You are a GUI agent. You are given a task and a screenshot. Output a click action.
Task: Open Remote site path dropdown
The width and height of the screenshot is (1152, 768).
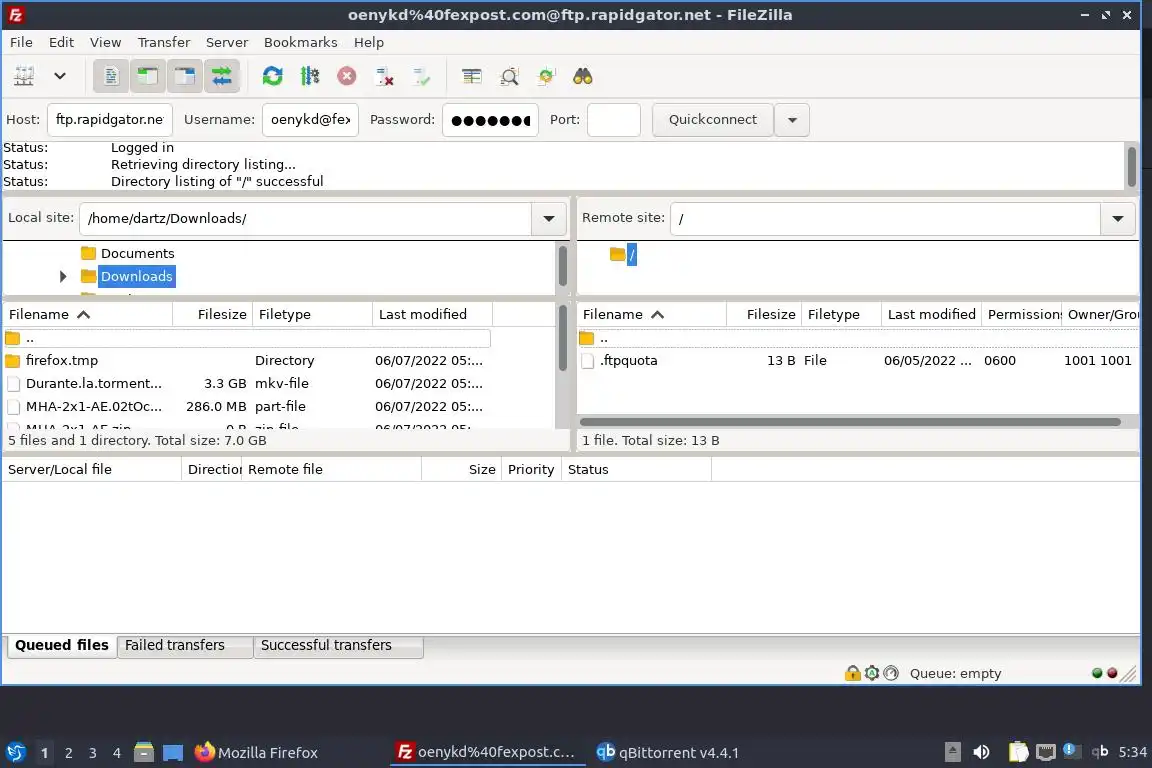point(1117,218)
